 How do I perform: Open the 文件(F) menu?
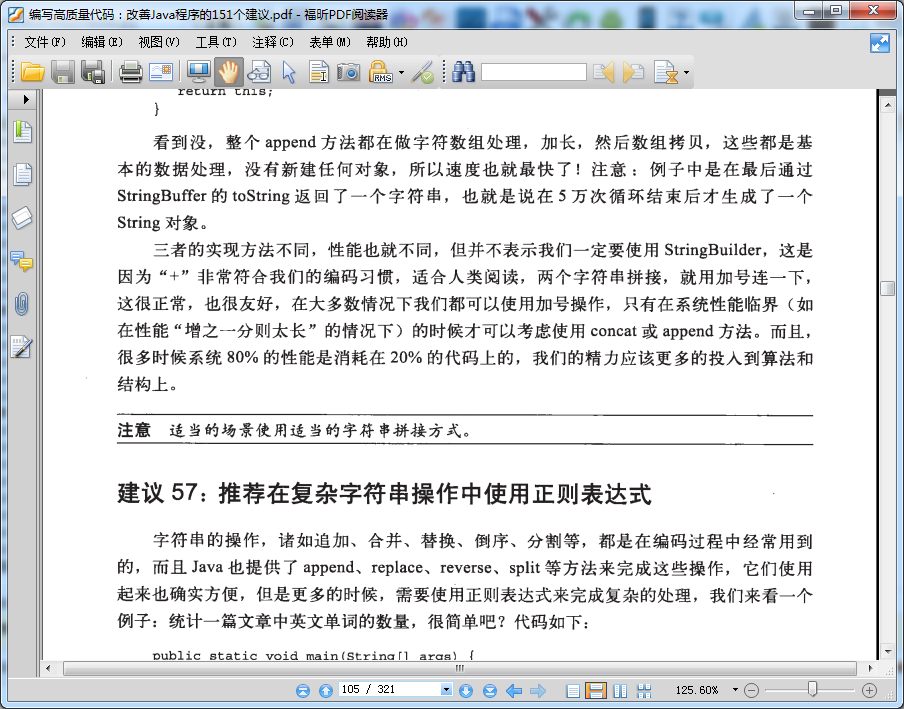pos(44,42)
